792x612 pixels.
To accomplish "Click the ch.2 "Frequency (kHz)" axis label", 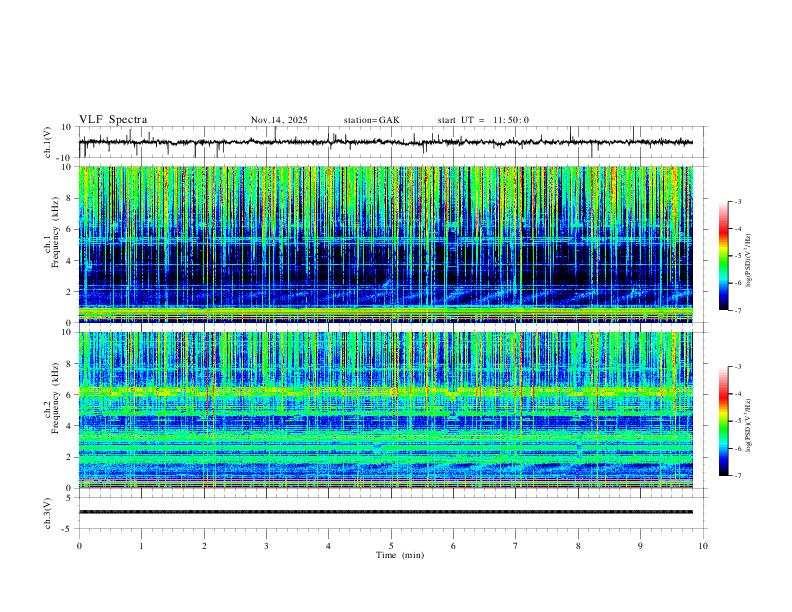I will click(x=54, y=398).
